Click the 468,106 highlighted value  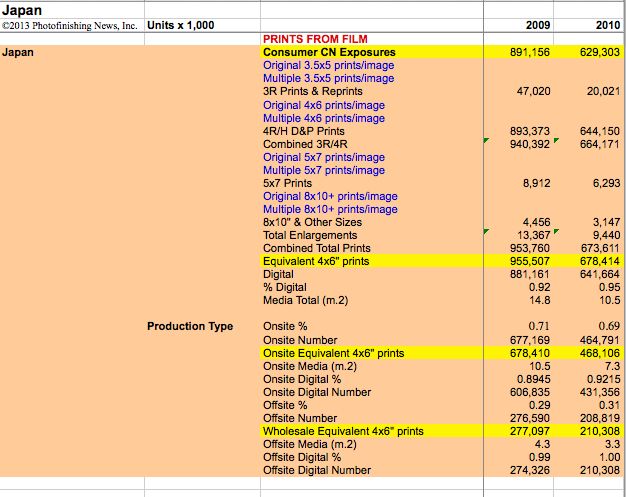(600, 353)
